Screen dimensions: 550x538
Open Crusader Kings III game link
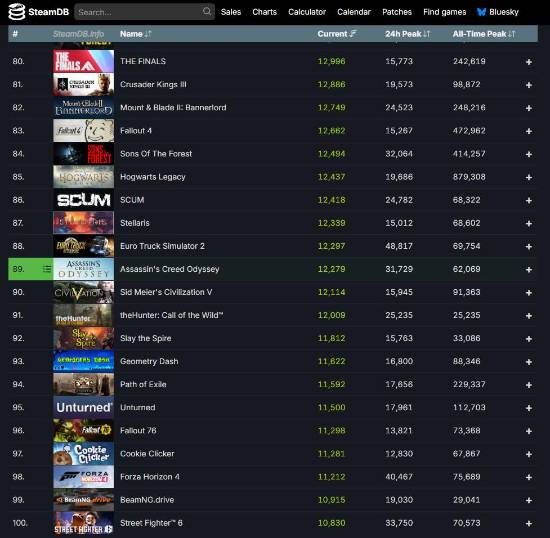[x=153, y=85]
